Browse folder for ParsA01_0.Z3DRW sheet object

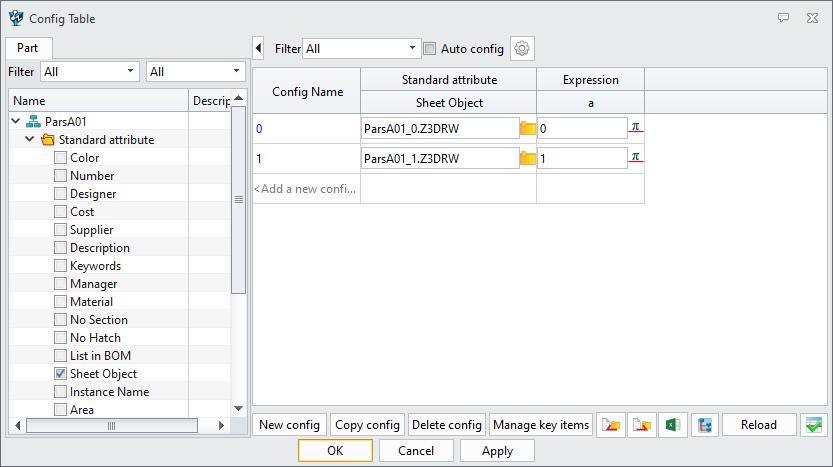528,128
